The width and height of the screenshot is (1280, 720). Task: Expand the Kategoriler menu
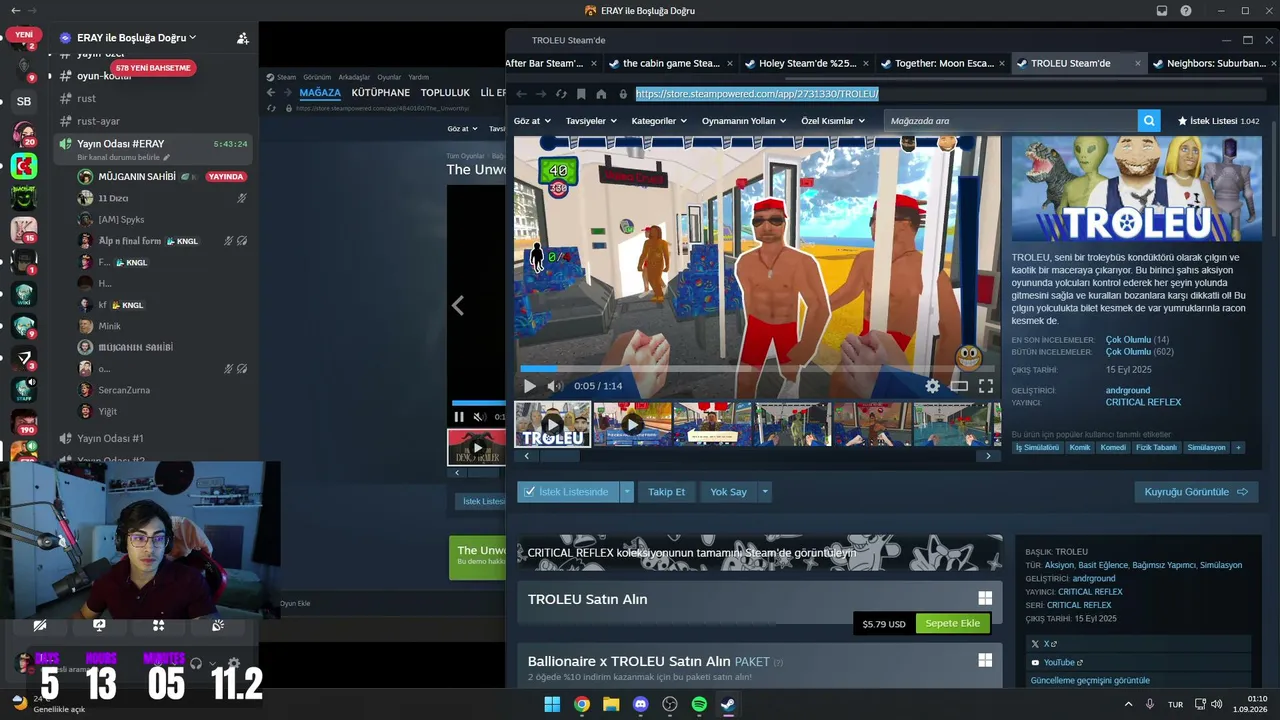point(659,121)
